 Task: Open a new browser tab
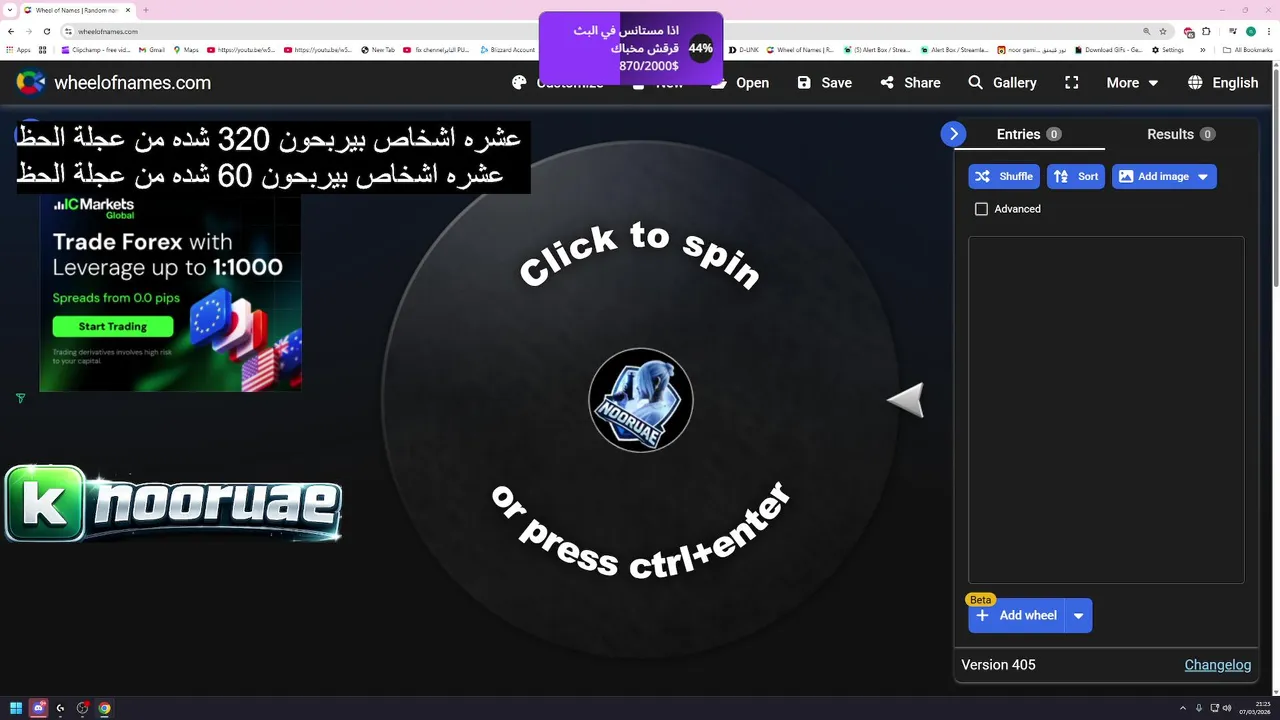tap(146, 10)
